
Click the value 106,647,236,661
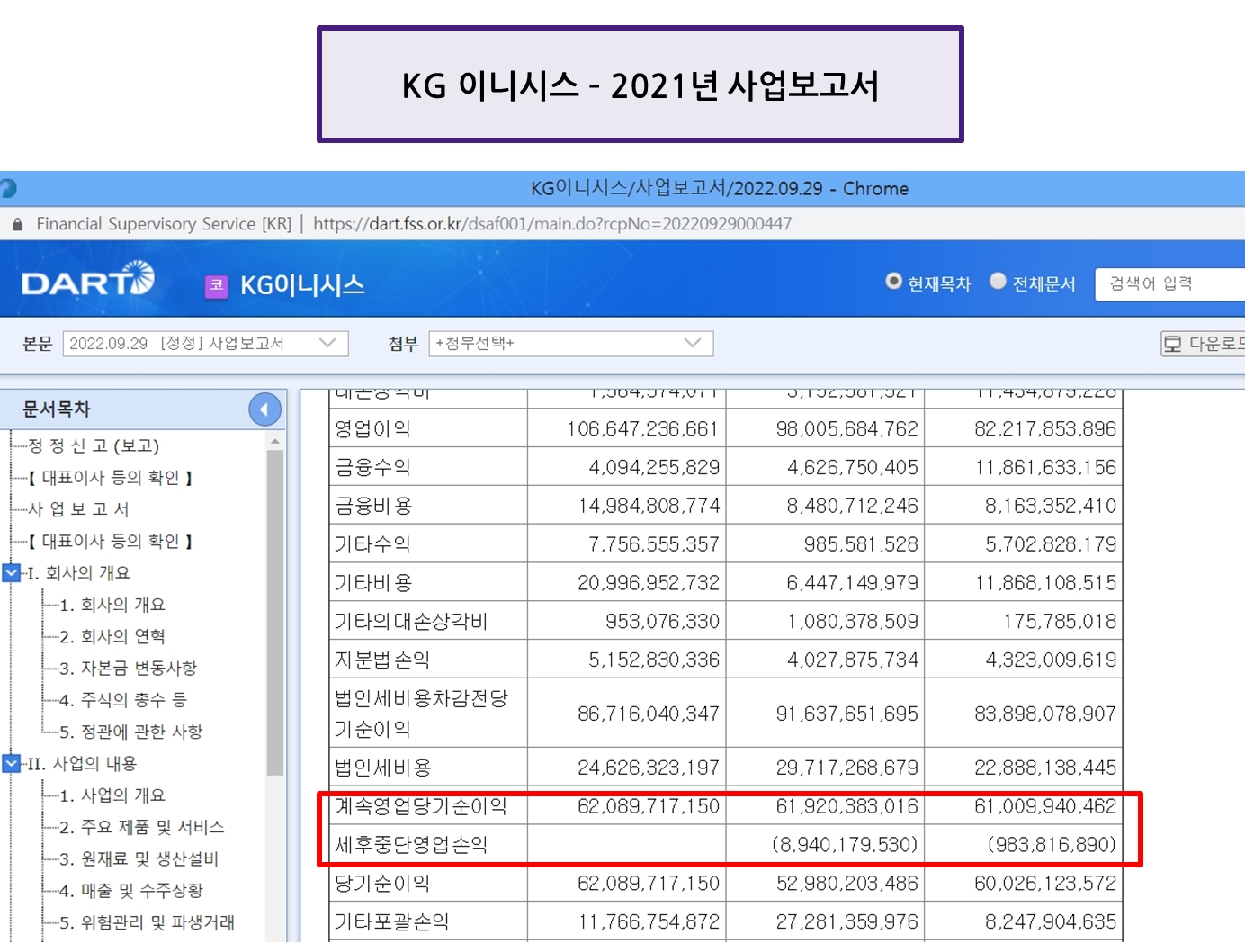[642, 429]
